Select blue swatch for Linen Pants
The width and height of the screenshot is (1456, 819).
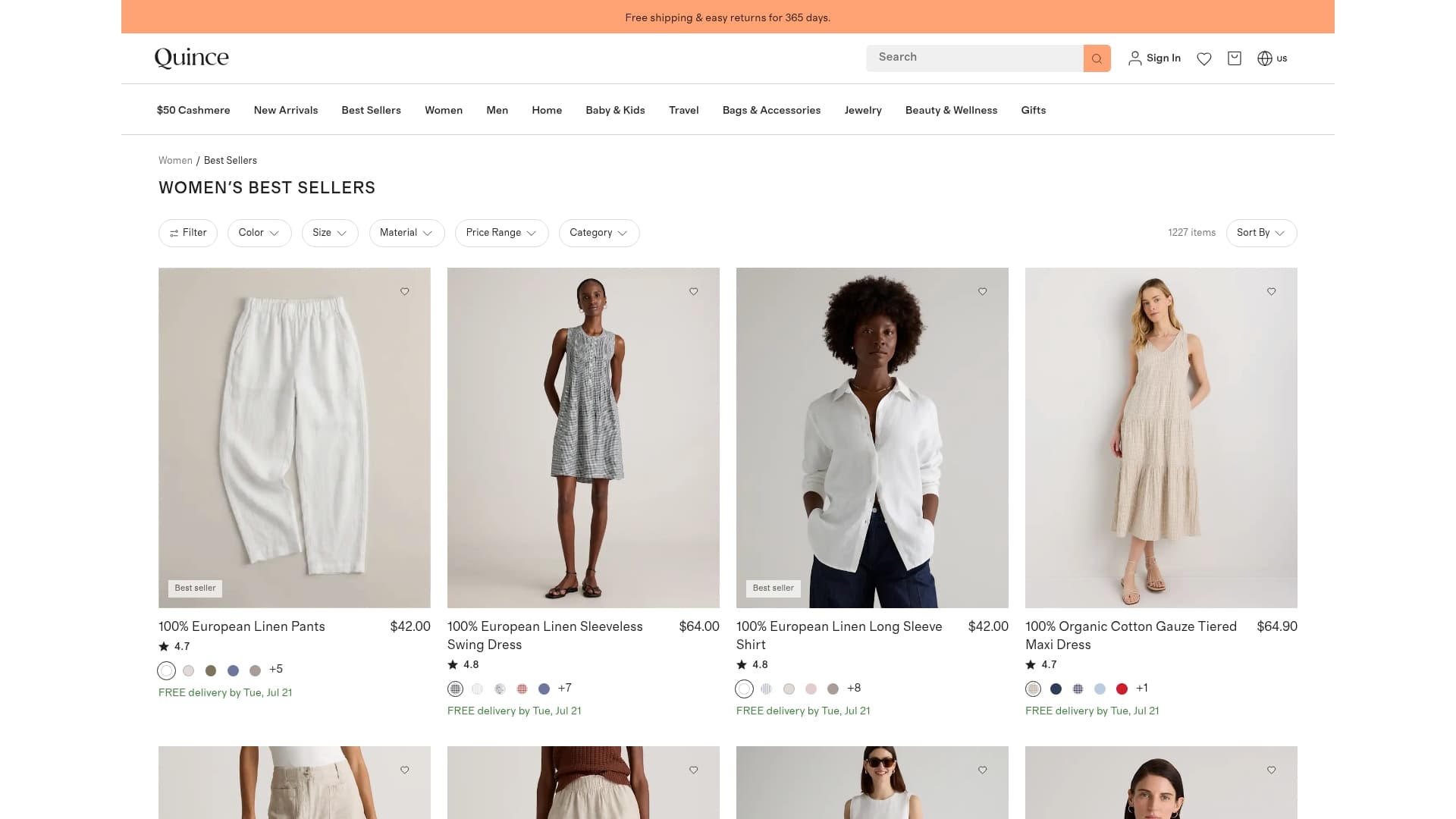[x=233, y=670]
